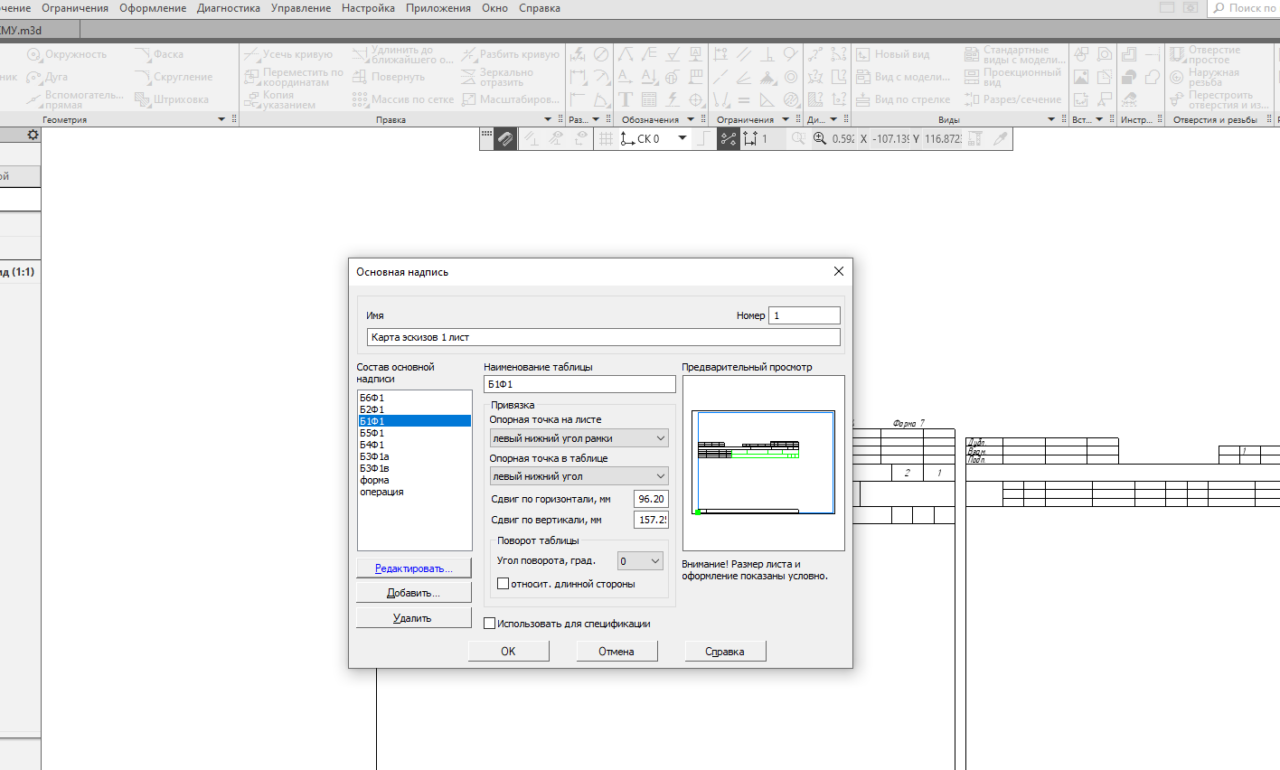Open the 'Угол поворота' angle dropdown
The height and width of the screenshot is (770, 1280).
640,561
